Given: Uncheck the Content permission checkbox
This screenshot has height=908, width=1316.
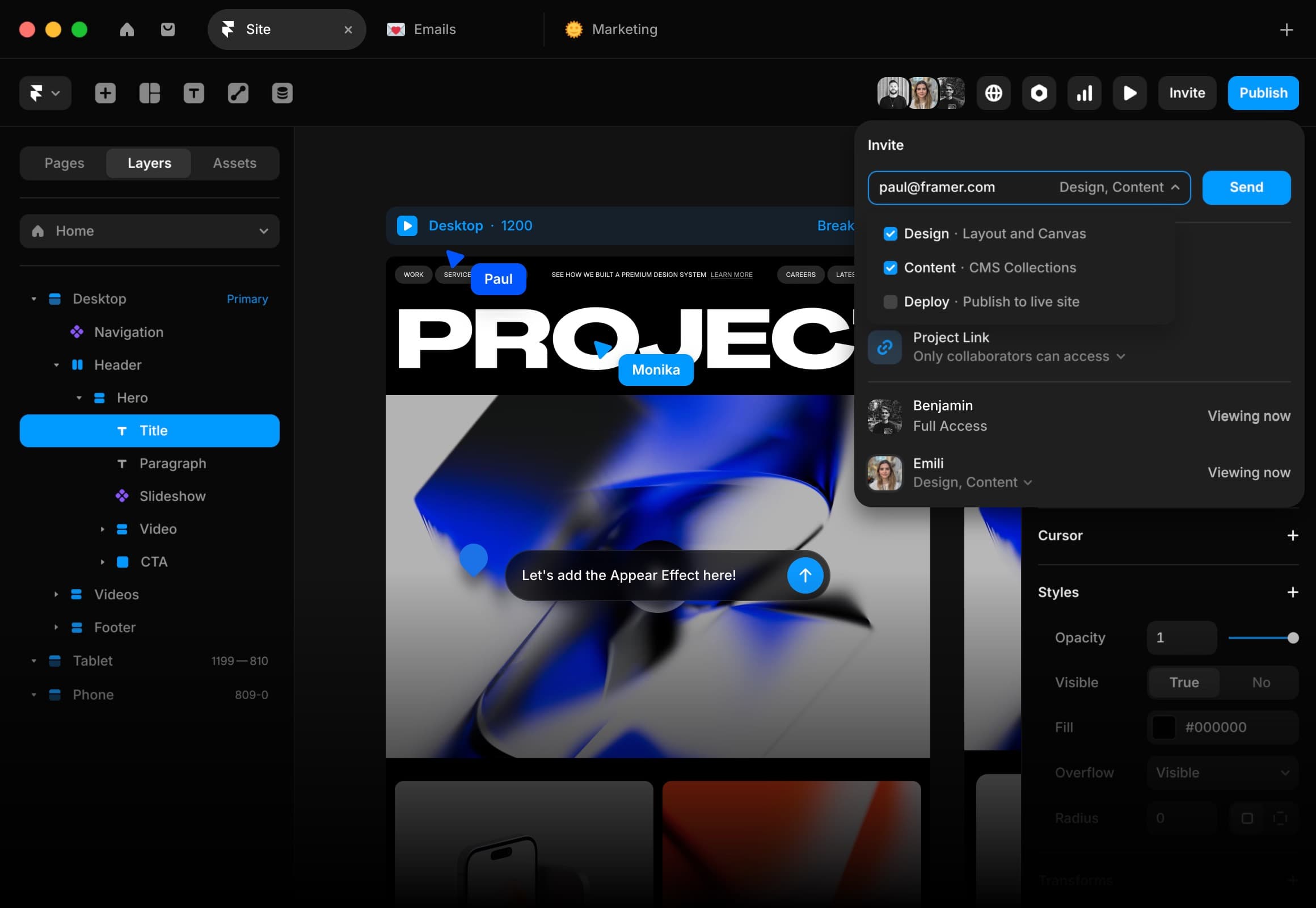Looking at the screenshot, I should [890, 268].
